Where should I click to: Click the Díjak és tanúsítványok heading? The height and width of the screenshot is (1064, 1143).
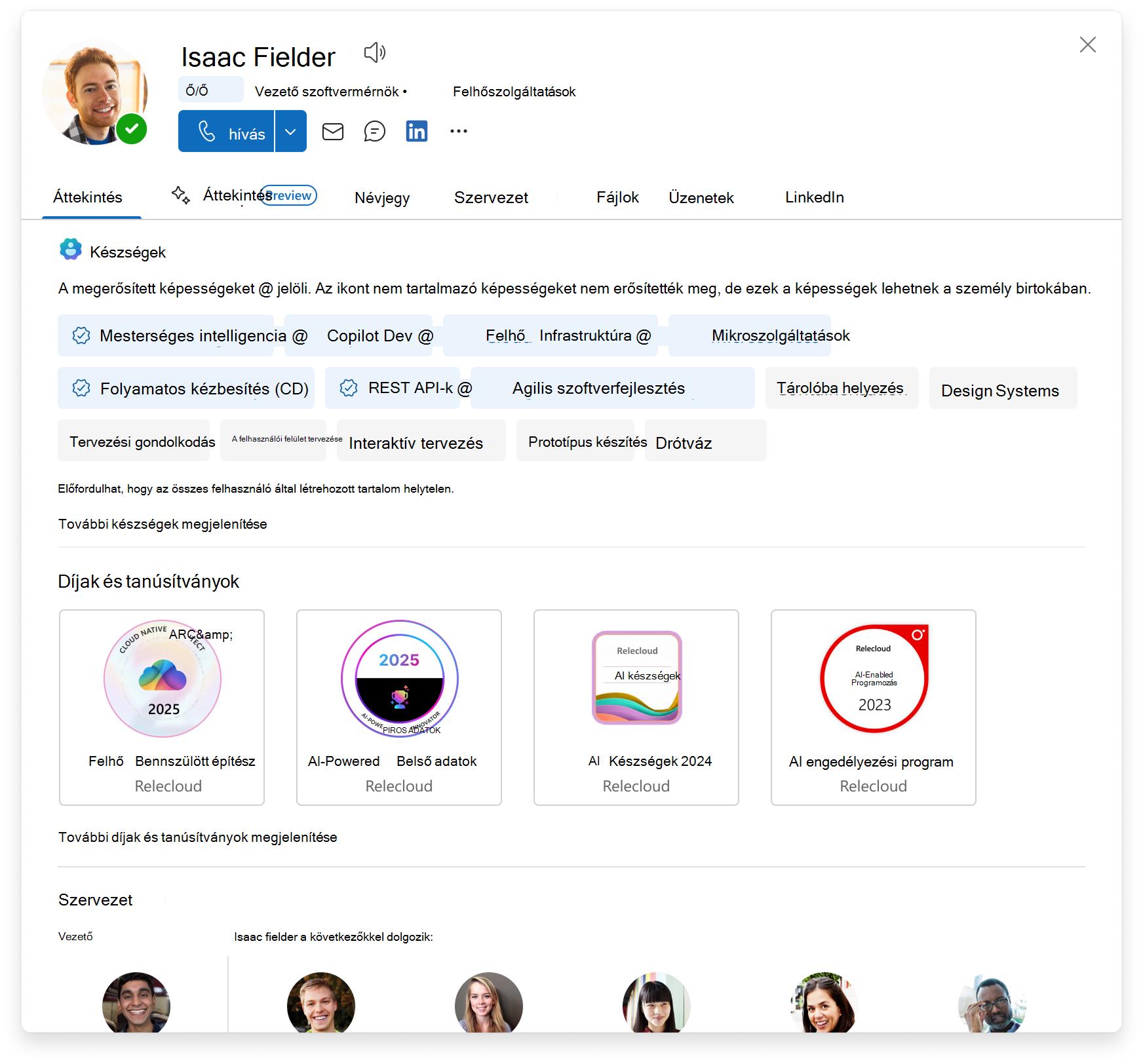149,582
